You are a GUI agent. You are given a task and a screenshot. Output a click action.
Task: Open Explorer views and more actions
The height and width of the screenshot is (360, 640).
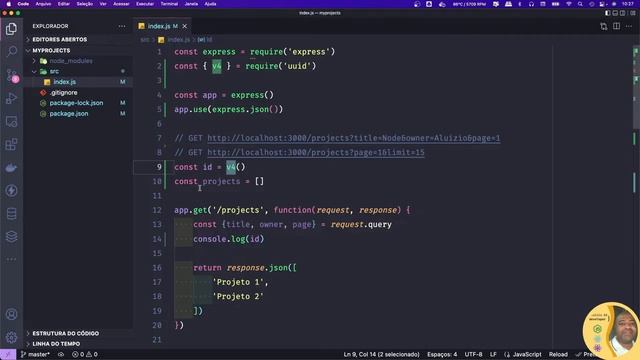[x=122, y=26]
